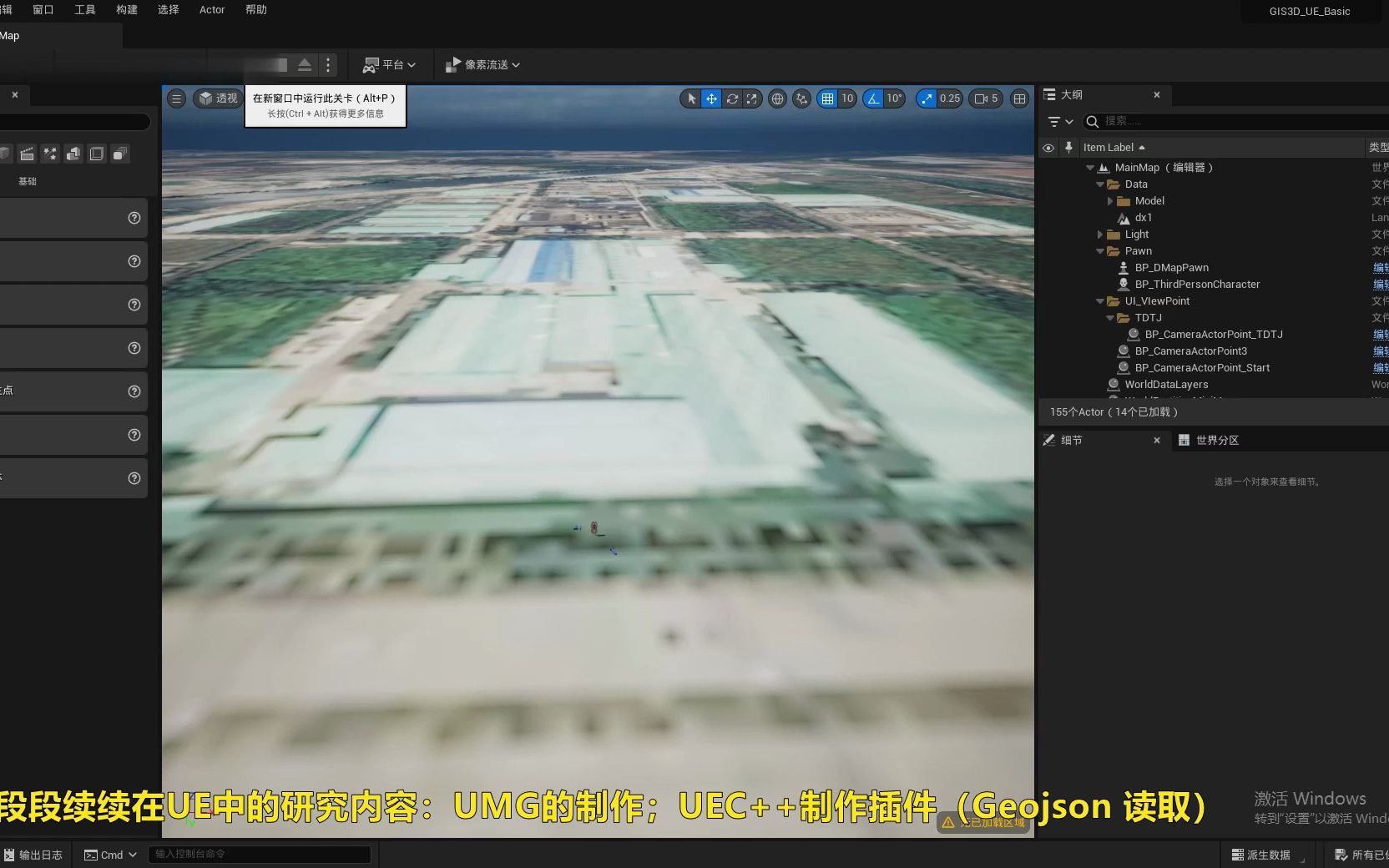Viewport: 1389px width, 868px height.
Task: Click the Outliner filter icon
Action: click(1055, 121)
